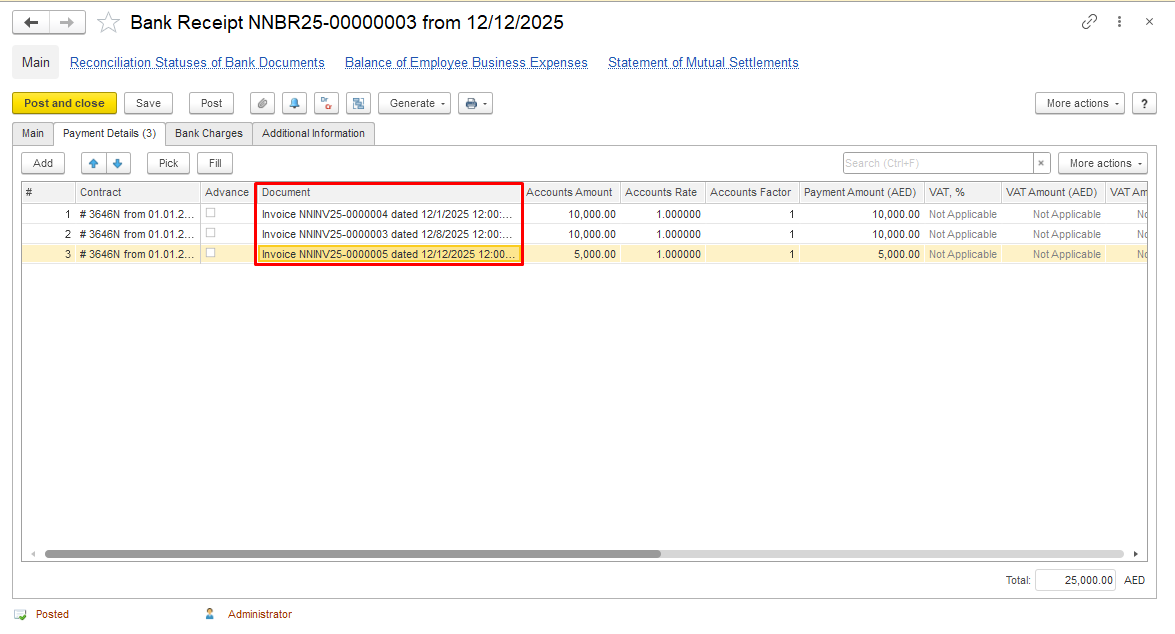Toggle Advance checkbox for invoice NNINV25-0000005

click(x=211, y=253)
